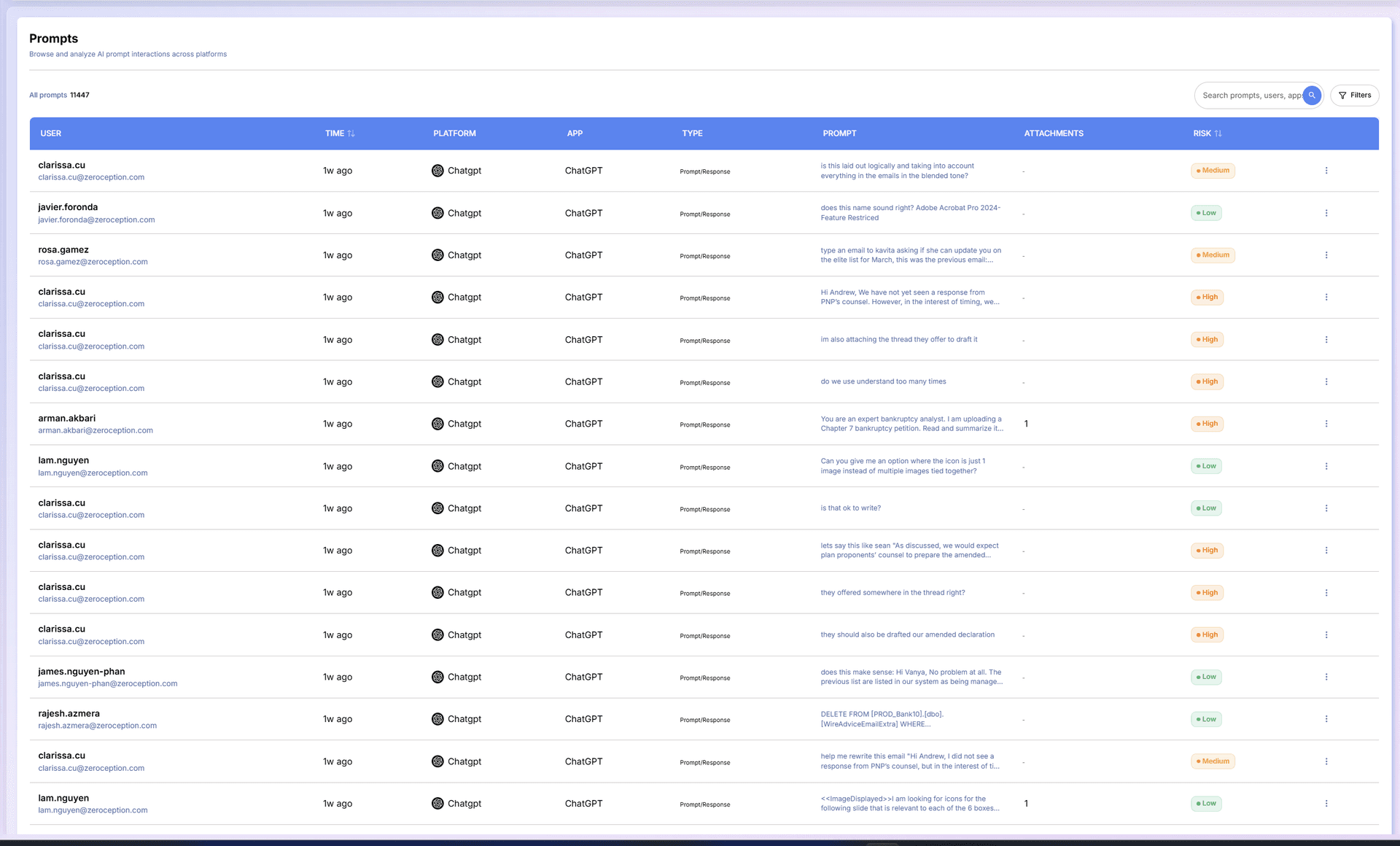Open row menu for 'is that ok to write?' row
Screen dimensions: 1400x846
(x=1326, y=508)
